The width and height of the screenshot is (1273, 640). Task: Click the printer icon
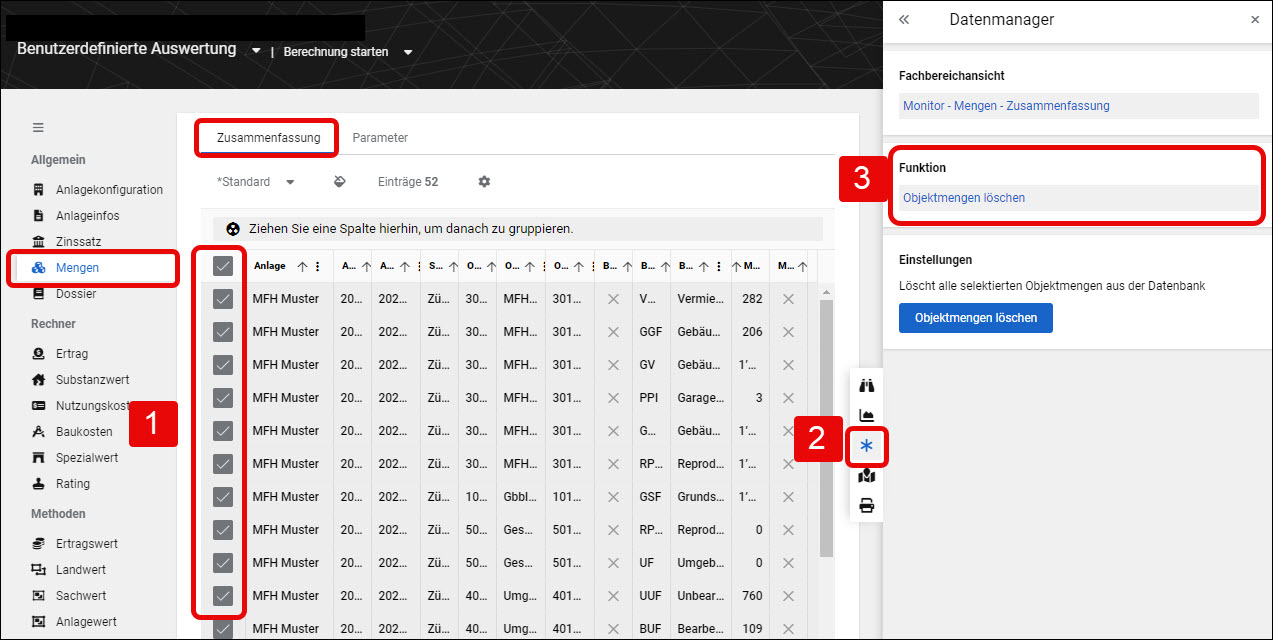[x=866, y=506]
